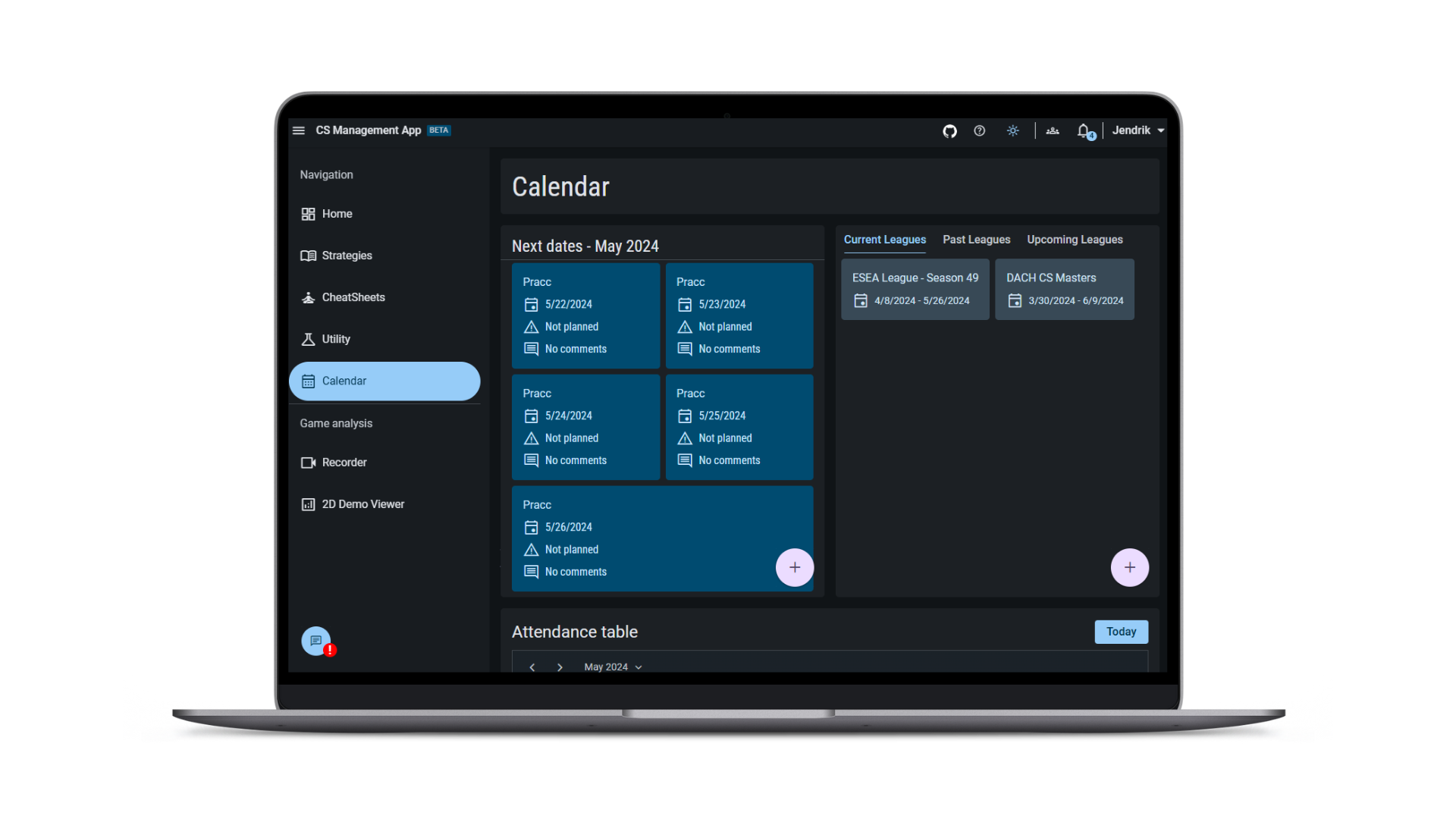Switch to Upcoming Leagues tab
Screen dimensions: 1456x819
pyautogui.click(x=1074, y=239)
